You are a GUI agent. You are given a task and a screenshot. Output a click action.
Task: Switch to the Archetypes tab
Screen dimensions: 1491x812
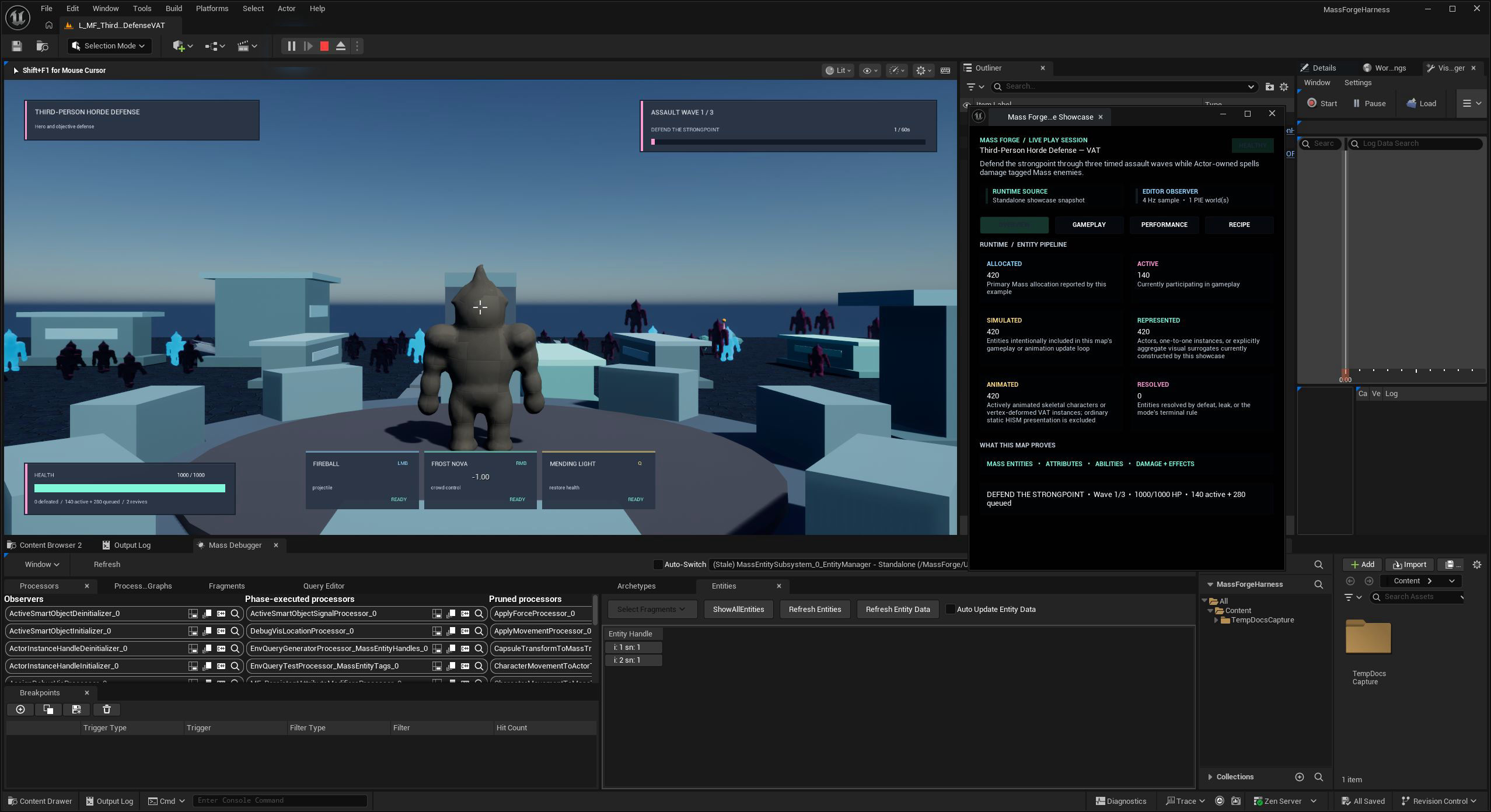[x=636, y=586]
